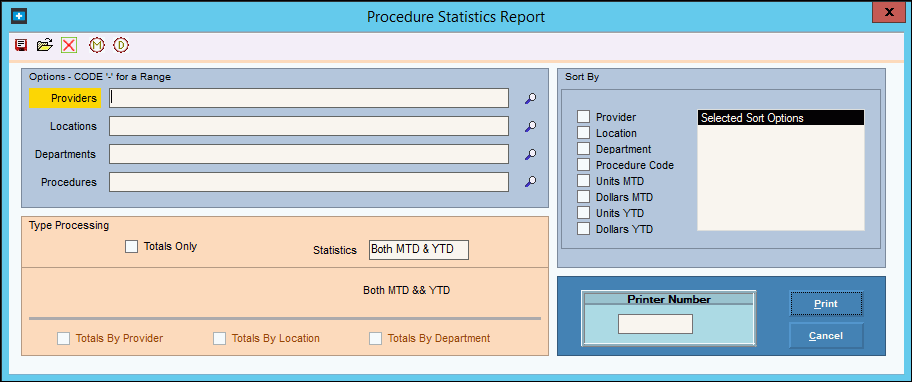Enable Units YTD sorting
This screenshot has height=382, width=912.
pos(583,213)
